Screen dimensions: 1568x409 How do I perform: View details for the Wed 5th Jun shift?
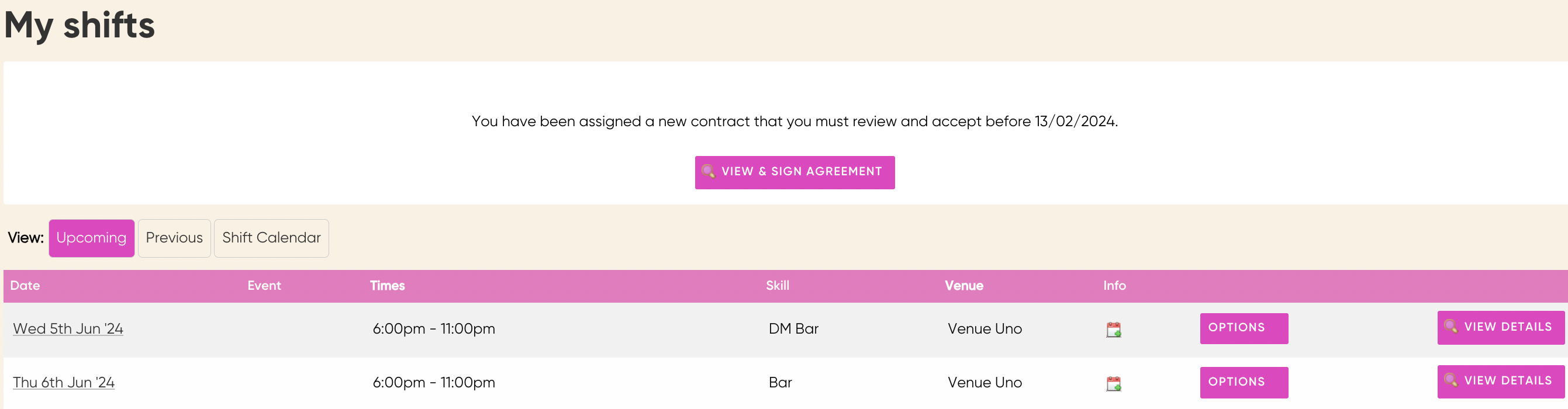point(1500,327)
